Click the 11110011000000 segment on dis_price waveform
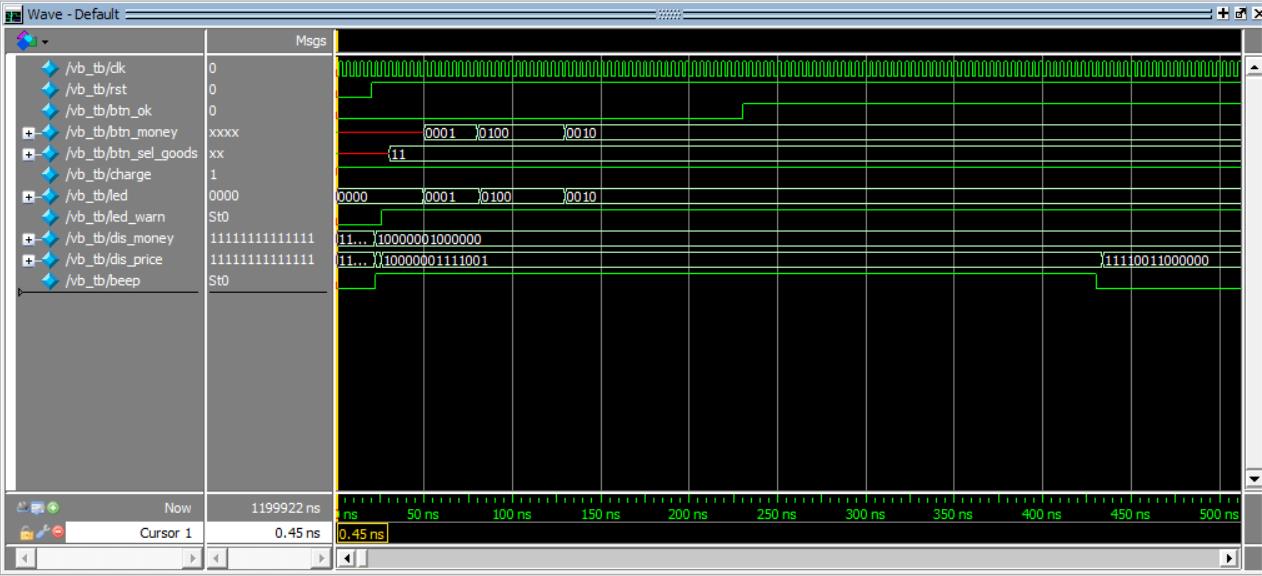The height and width of the screenshot is (576, 1262). tap(1170, 260)
